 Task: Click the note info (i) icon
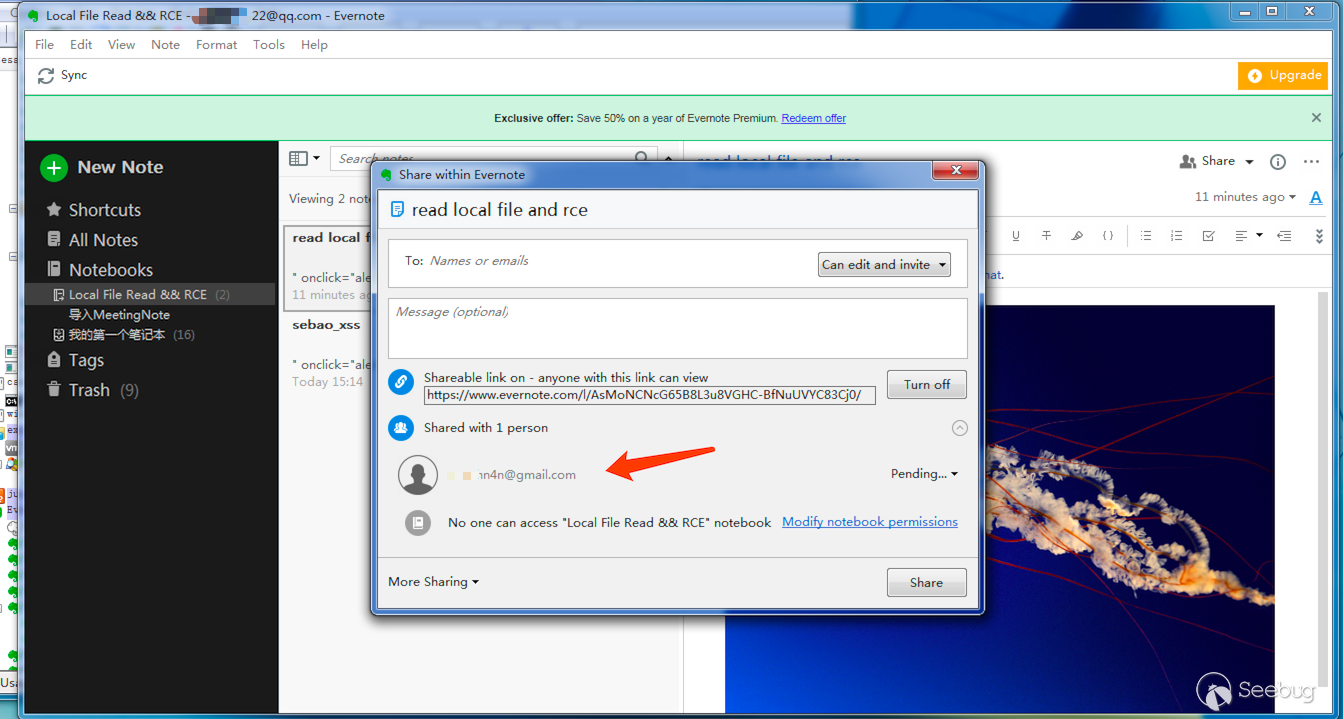click(x=1277, y=162)
